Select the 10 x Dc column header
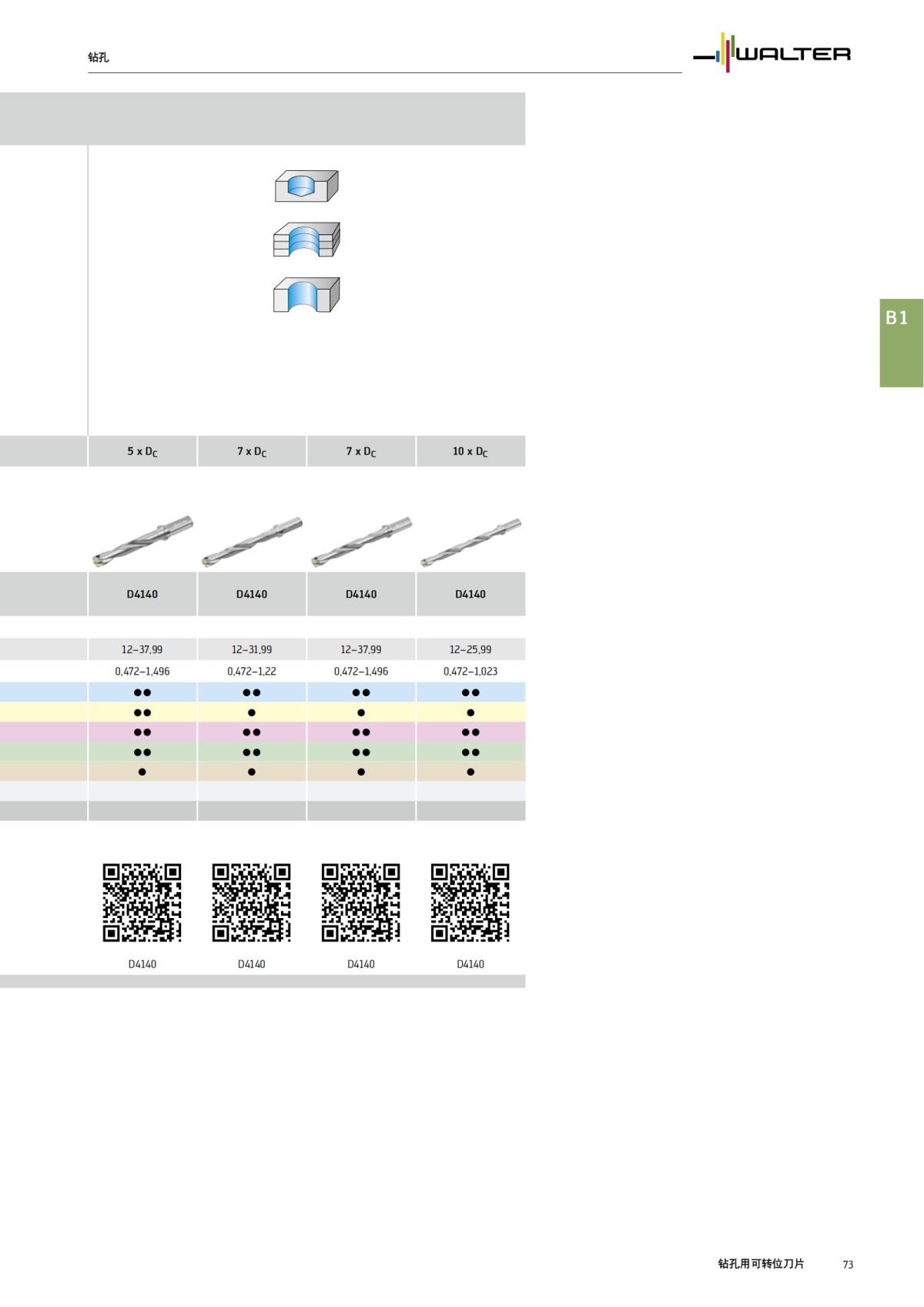Screen dimensions: 924x1307 (470, 451)
